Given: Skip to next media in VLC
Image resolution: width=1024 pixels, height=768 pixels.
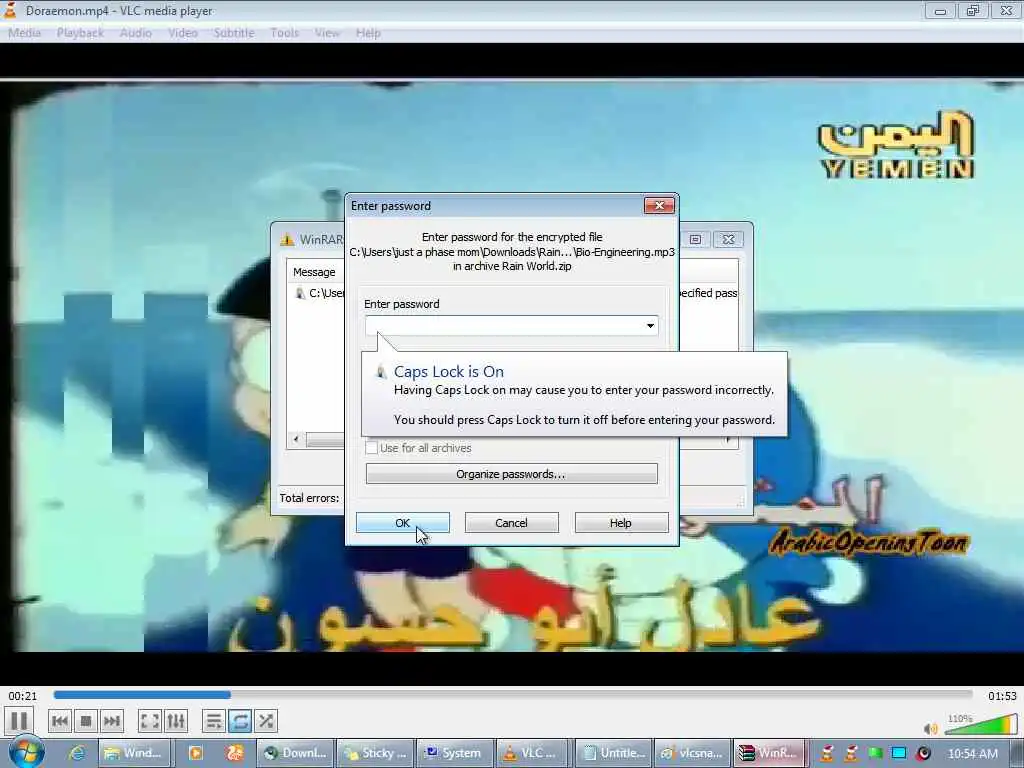Looking at the screenshot, I should pos(112,722).
